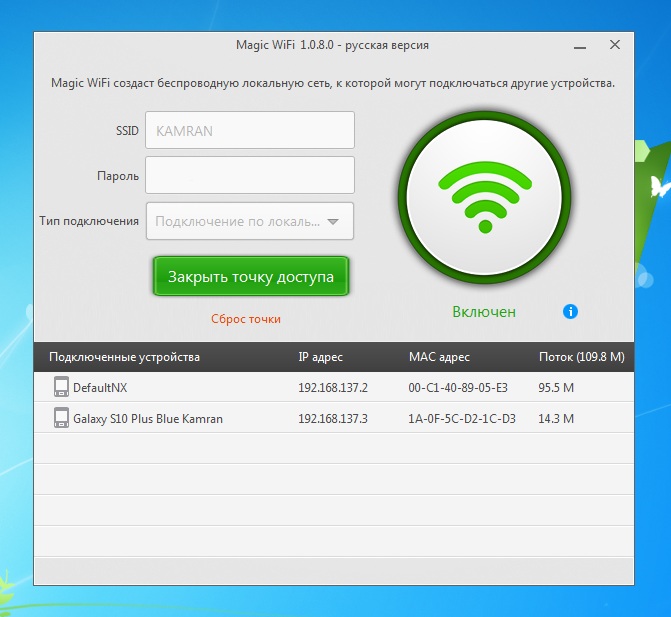
Task: Click the DefaultNX device icon
Action: click(x=61, y=387)
